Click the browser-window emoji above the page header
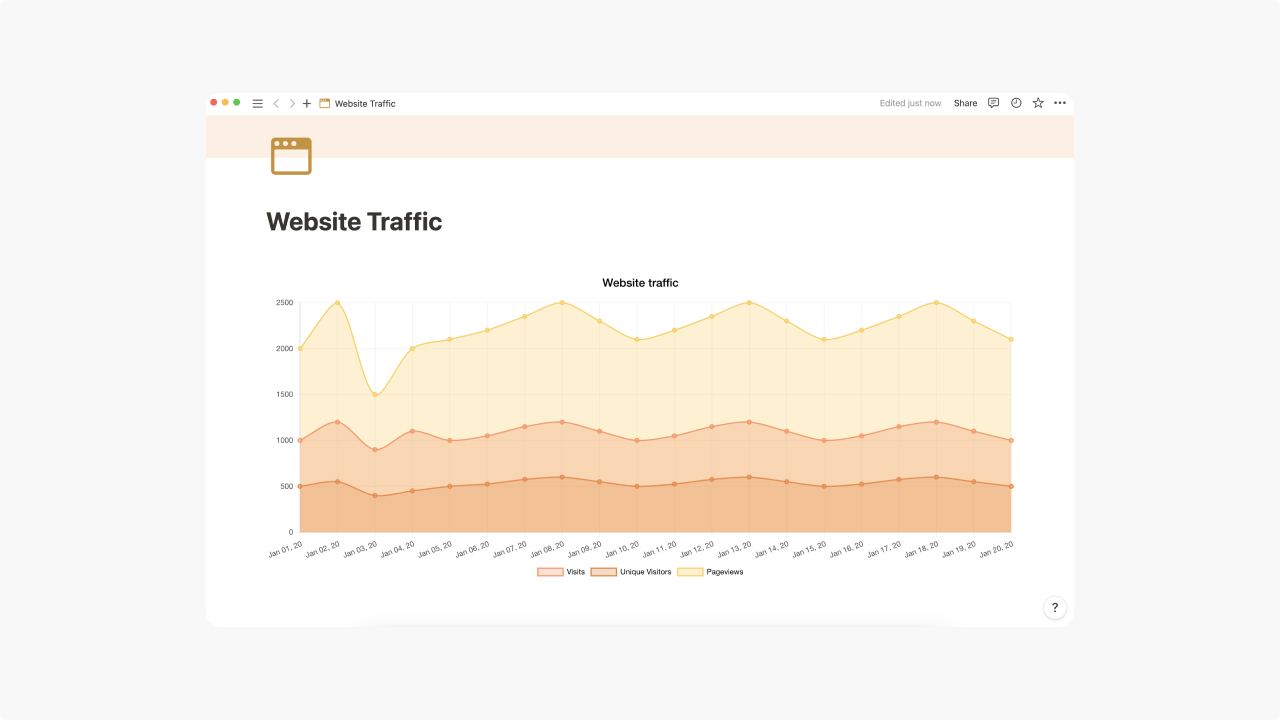 coord(289,156)
